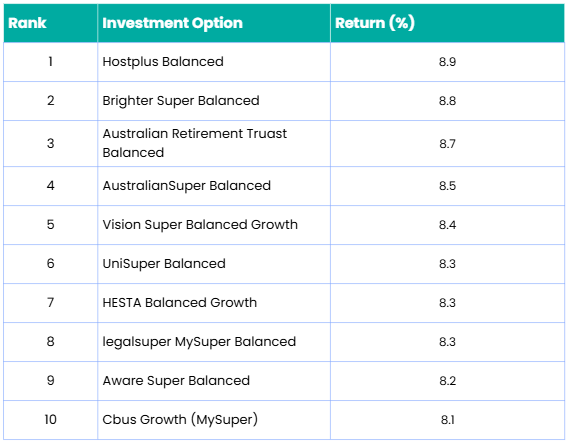The height and width of the screenshot is (444, 569).
Task: Select the Hostplus Balanced cell
Action: tap(214, 62)
